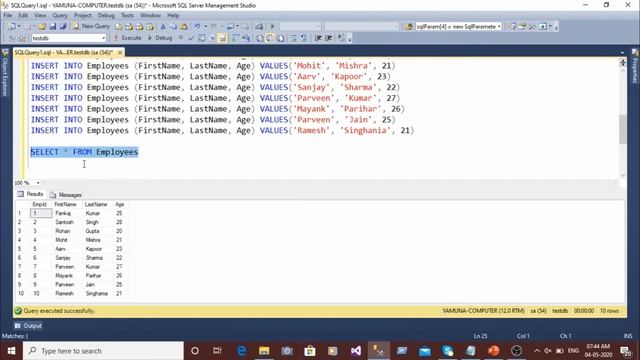Switch output to Results to File
The height and width of the screenshot is (360, 640).
[x=281, y=38]
